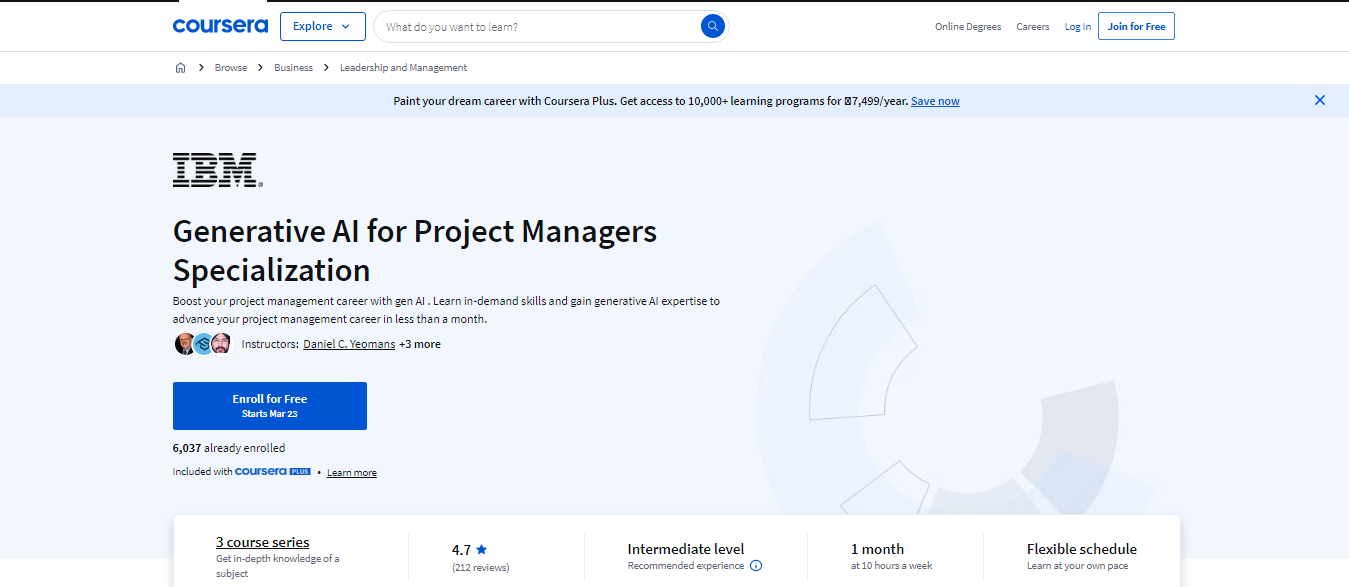Dismiss the Coursera Plus promo banner
Screen dimensions: 1349x587
(x=1319, y=100)
